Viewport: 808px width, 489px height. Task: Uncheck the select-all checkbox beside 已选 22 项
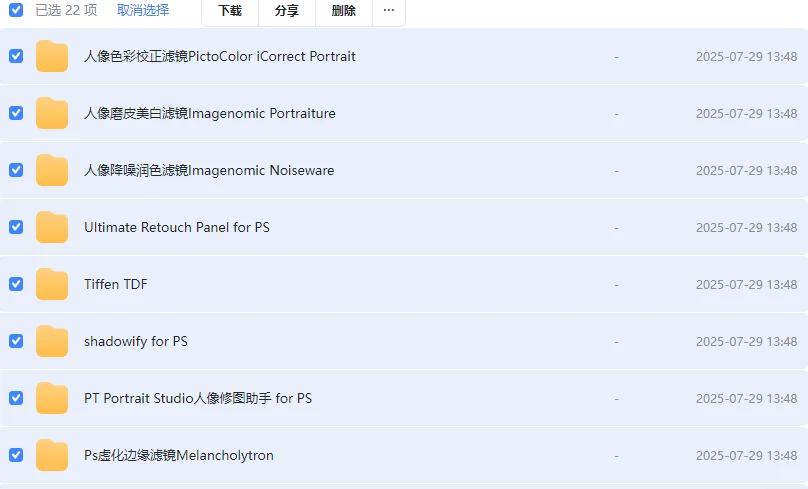(16, 10)
